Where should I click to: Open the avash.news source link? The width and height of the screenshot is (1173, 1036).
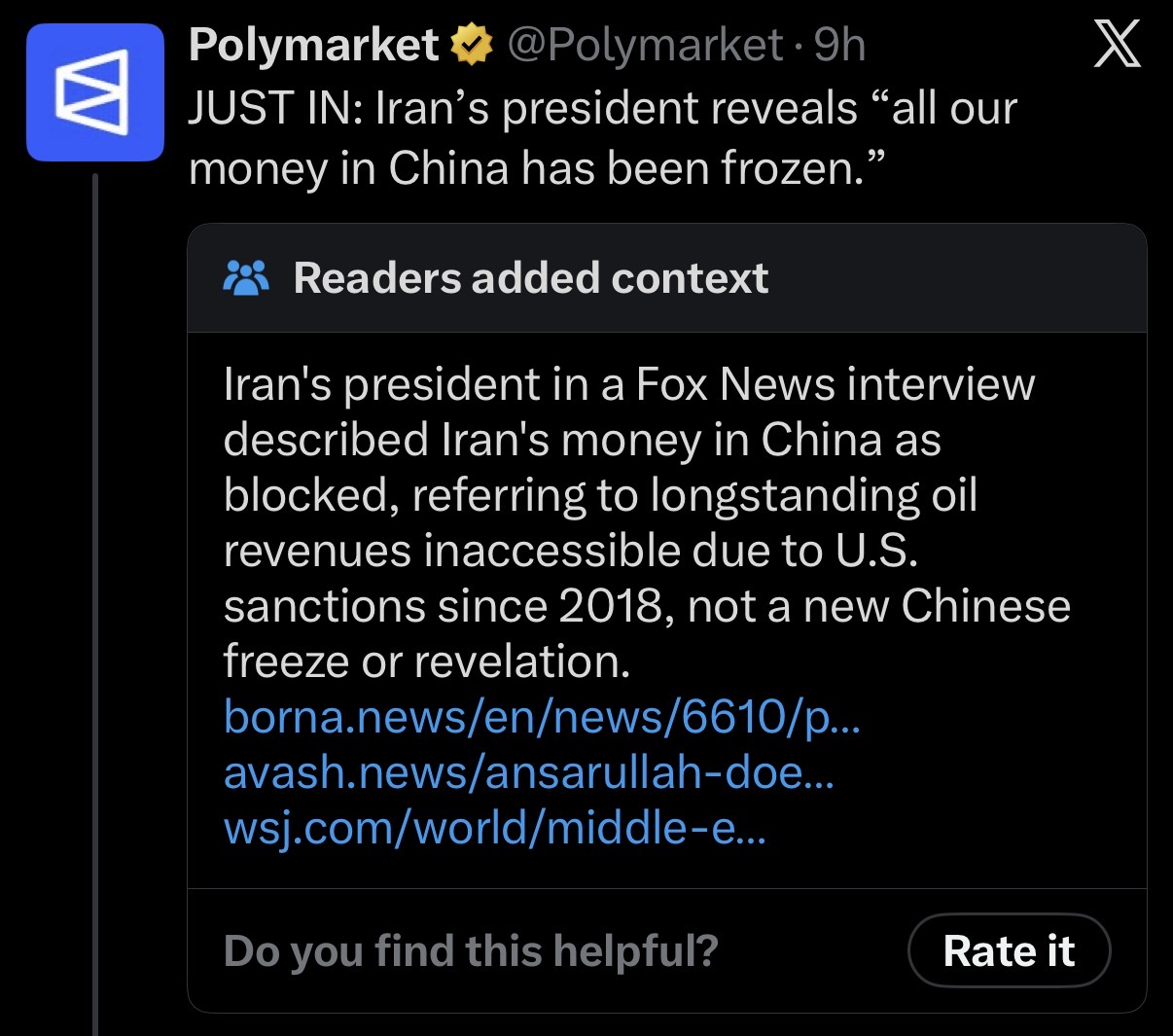[x=529, y=772]
